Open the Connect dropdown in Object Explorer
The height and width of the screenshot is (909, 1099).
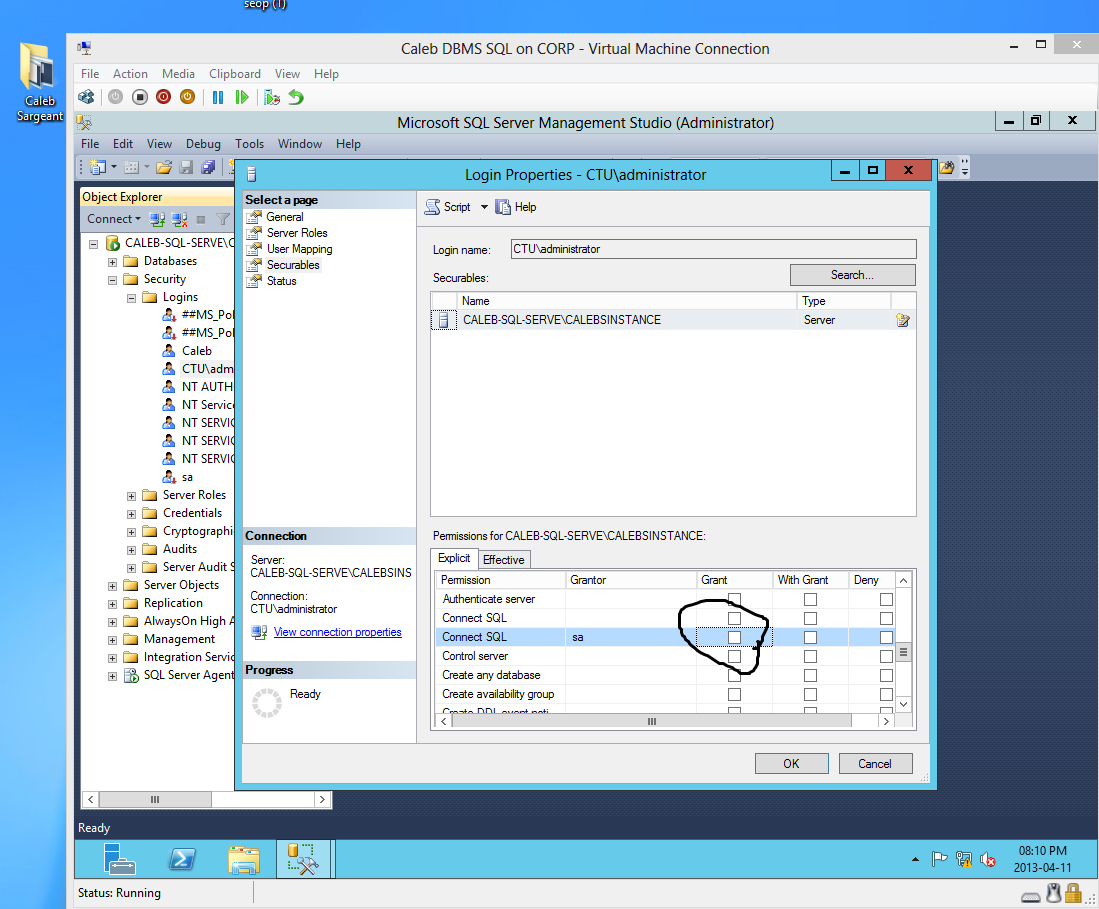click(x=114, y=219)
